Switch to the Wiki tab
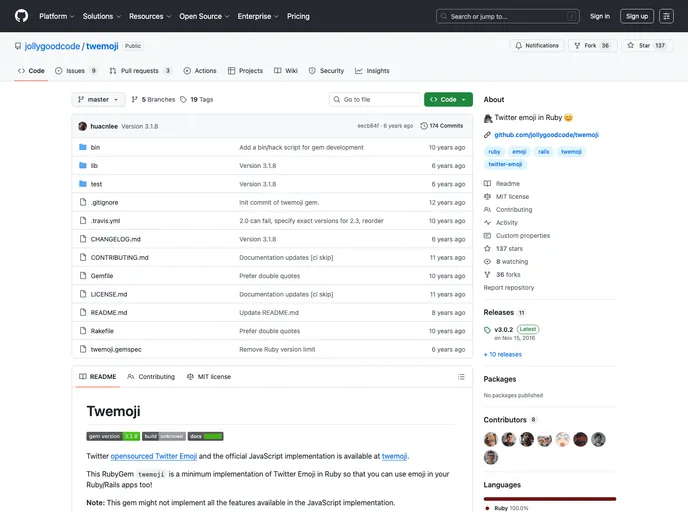 pos(286,71)
